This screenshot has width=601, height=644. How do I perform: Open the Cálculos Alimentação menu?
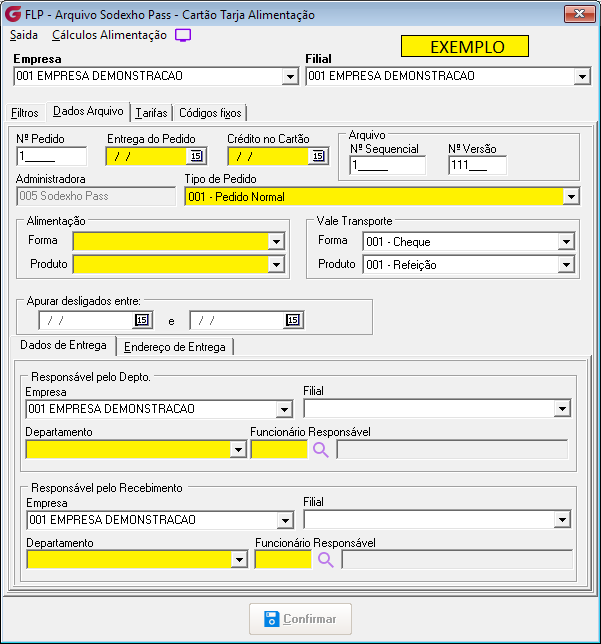click(109, 35)
